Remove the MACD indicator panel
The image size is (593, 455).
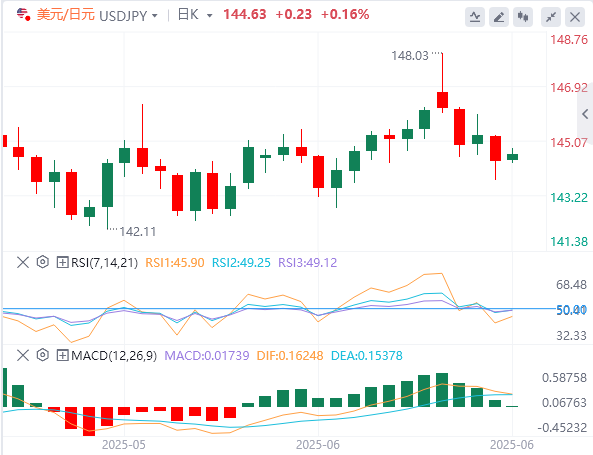click(23, 356)
